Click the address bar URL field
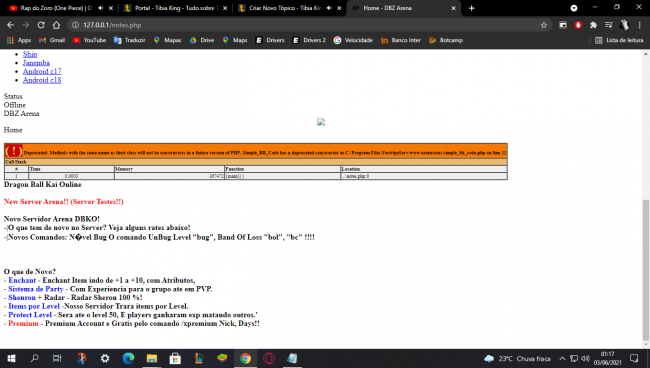The image size is (650, 368). tap(307, 25)
